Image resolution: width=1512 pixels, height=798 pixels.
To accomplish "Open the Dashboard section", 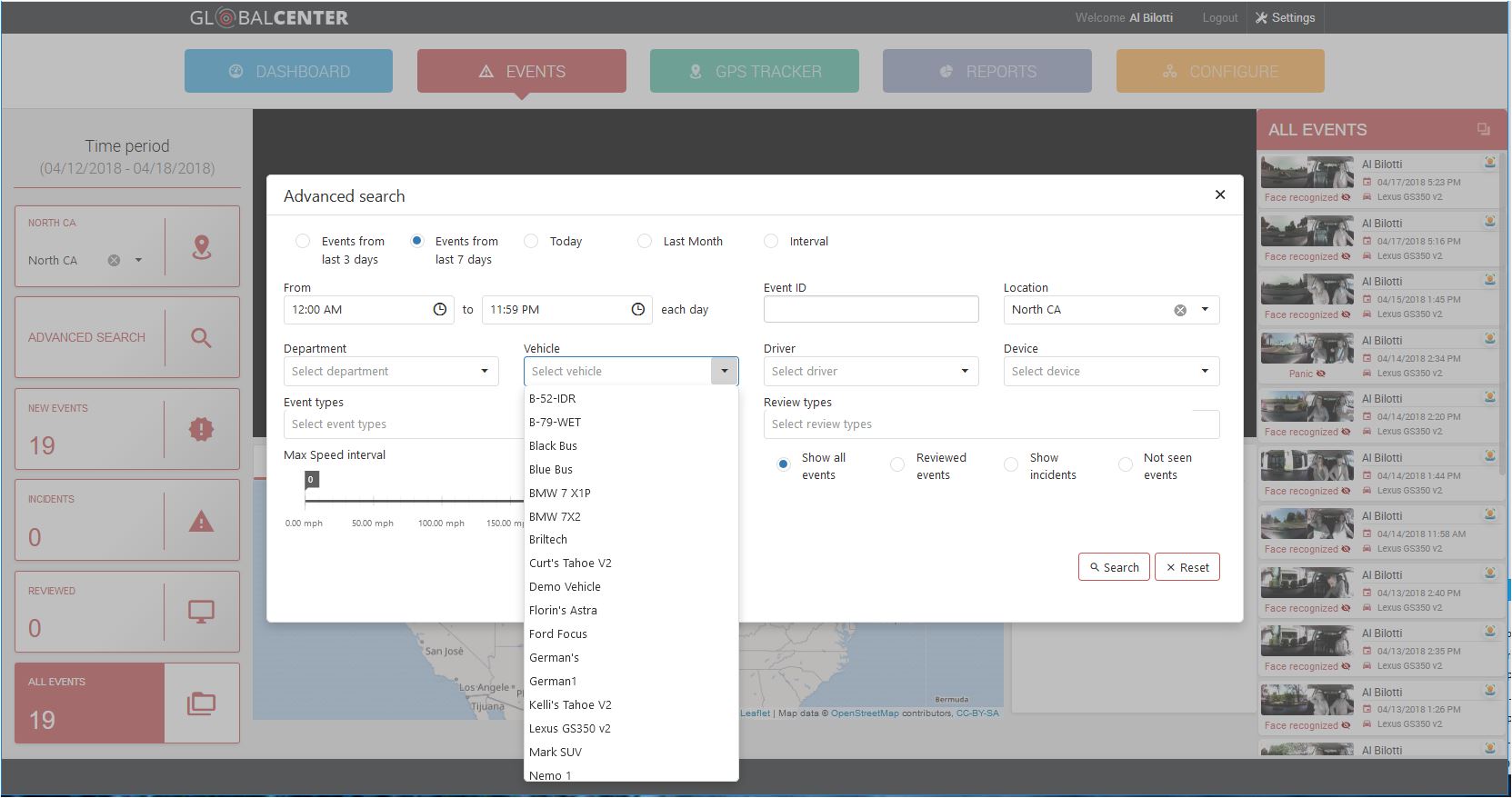I will pos(288,71).
